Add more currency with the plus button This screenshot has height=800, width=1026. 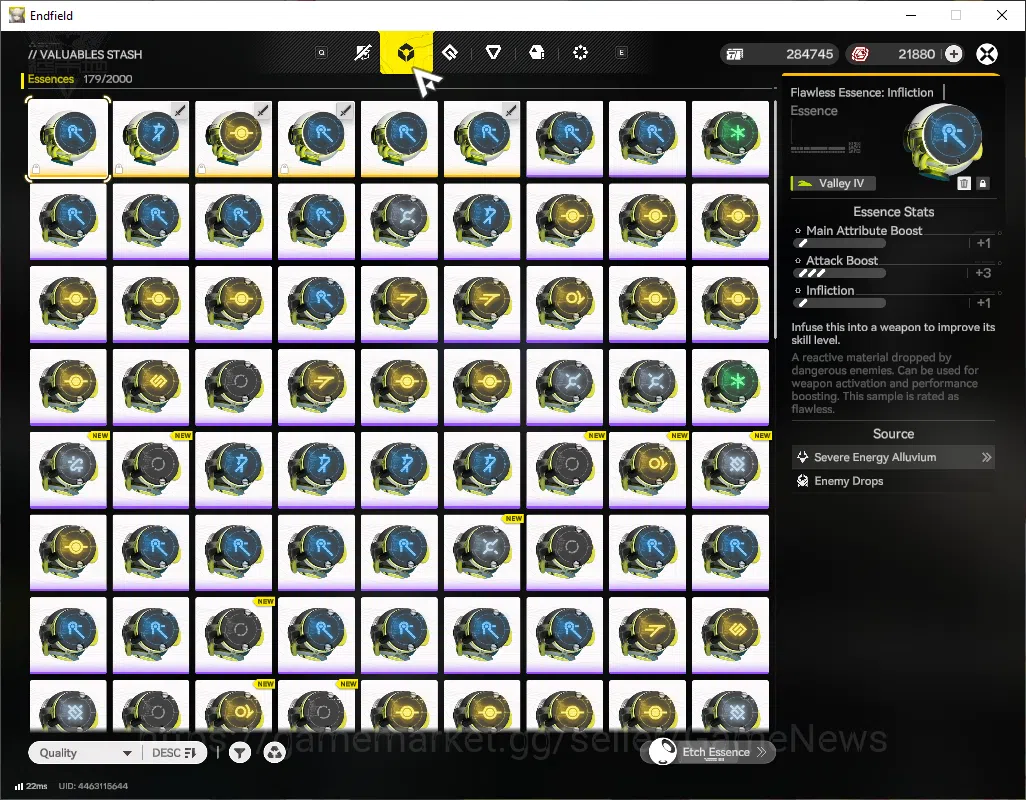953,54
